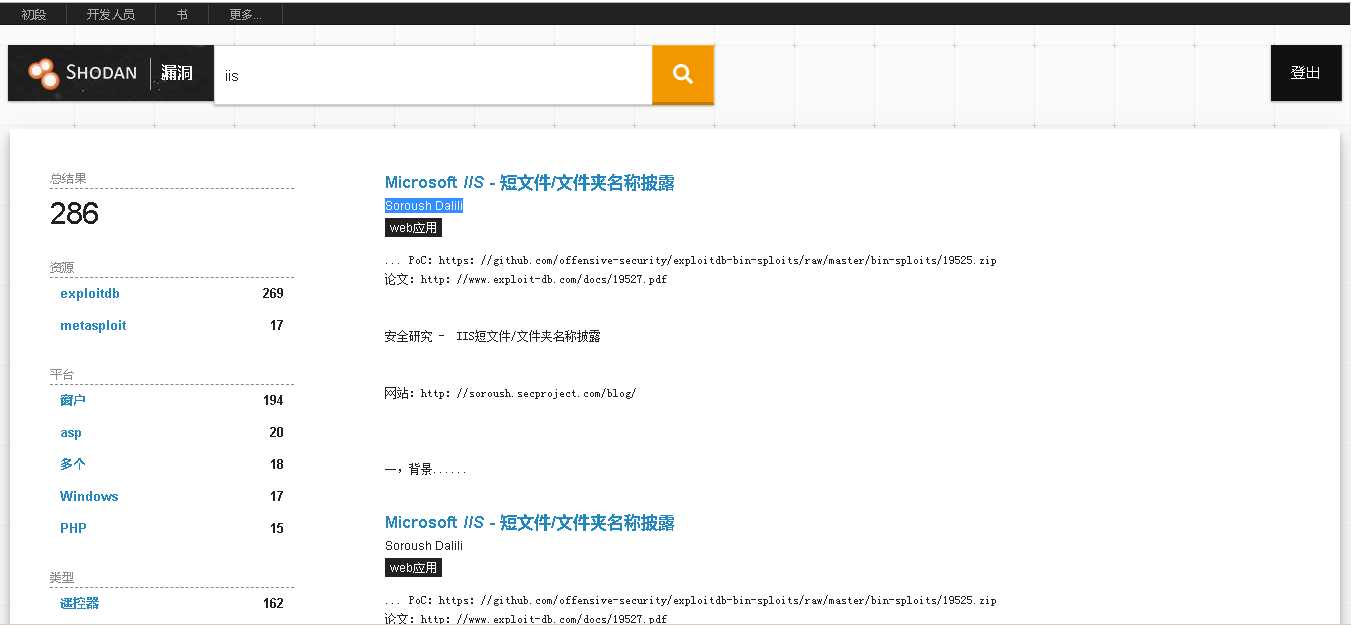This screenshot has height=626, width=1351.
Task: Click the exploitdb count 269
Action: point(272,294)
